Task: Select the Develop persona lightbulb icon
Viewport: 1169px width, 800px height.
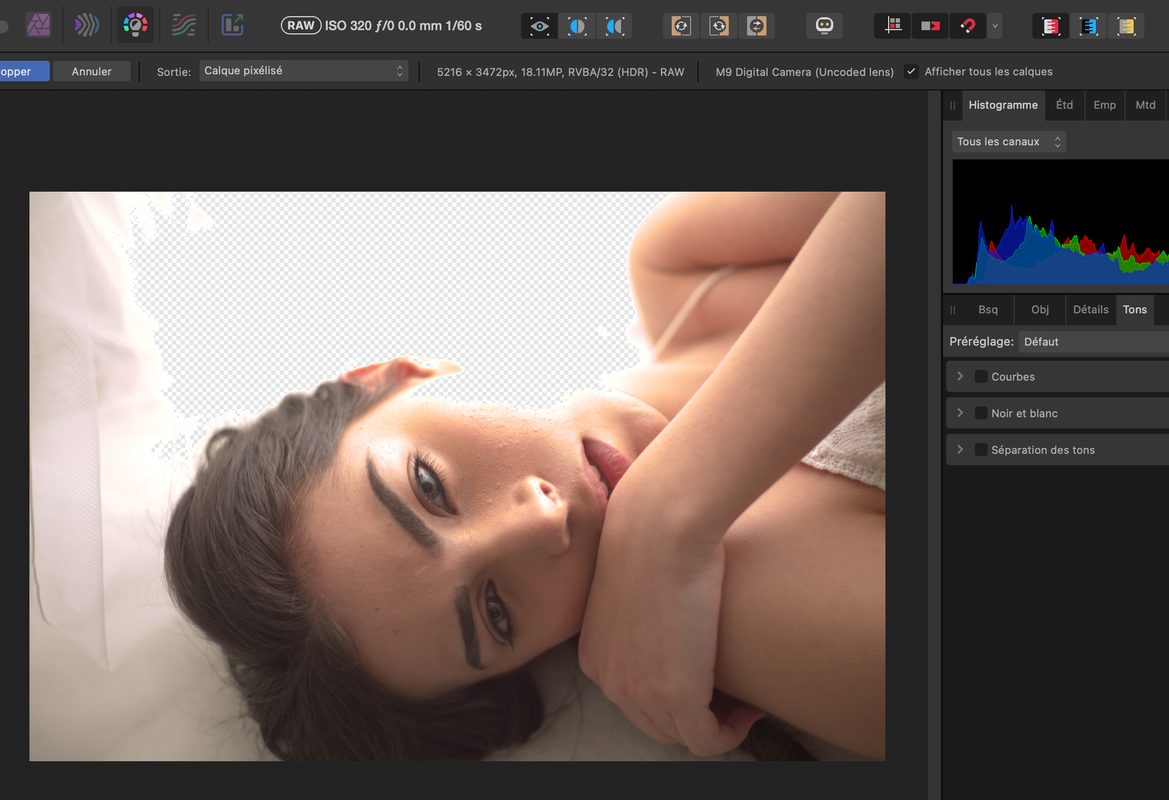Action: click(x=135, y=25)
